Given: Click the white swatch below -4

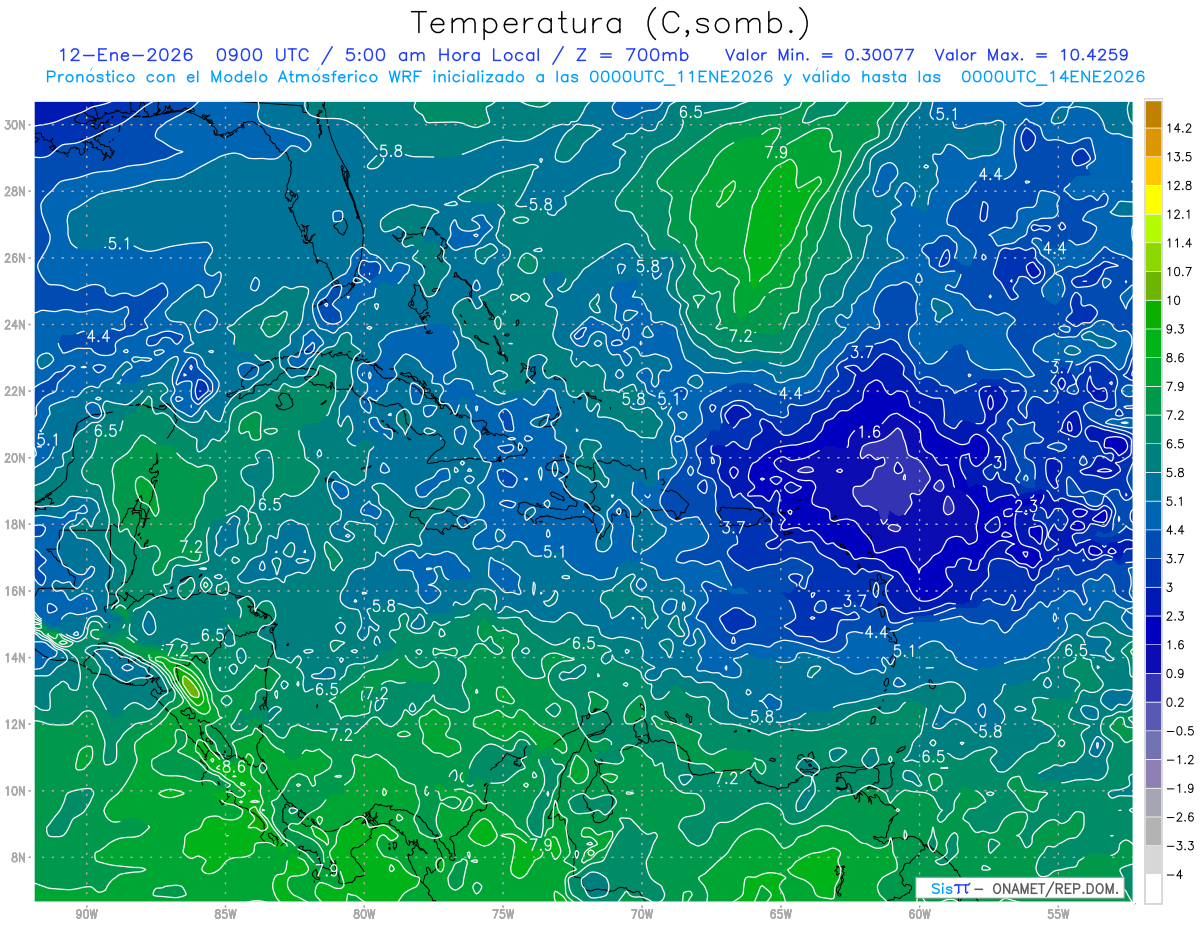Looking at the screenshot, I should click(x=1153, y=889).
